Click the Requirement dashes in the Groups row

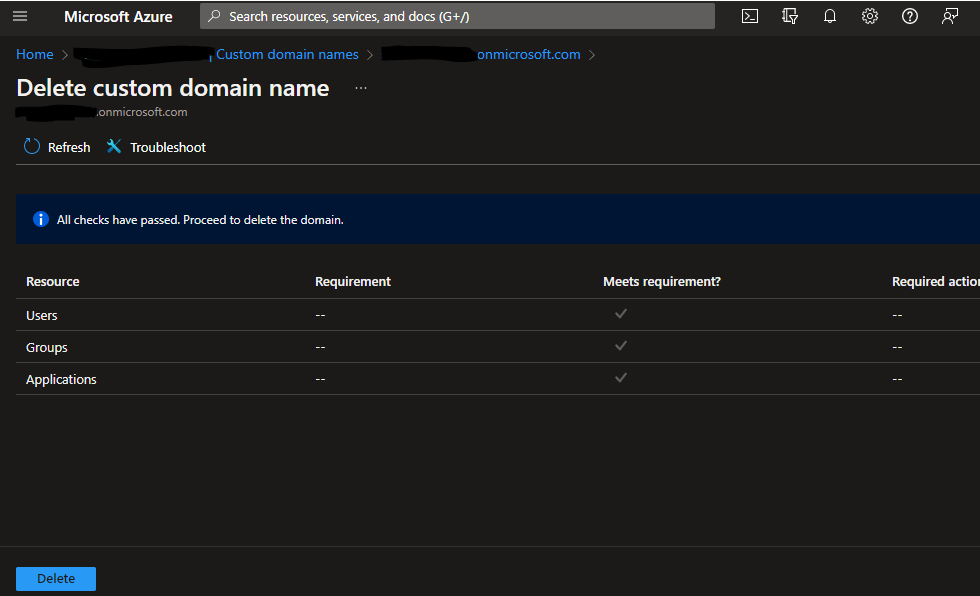point(320,347)
